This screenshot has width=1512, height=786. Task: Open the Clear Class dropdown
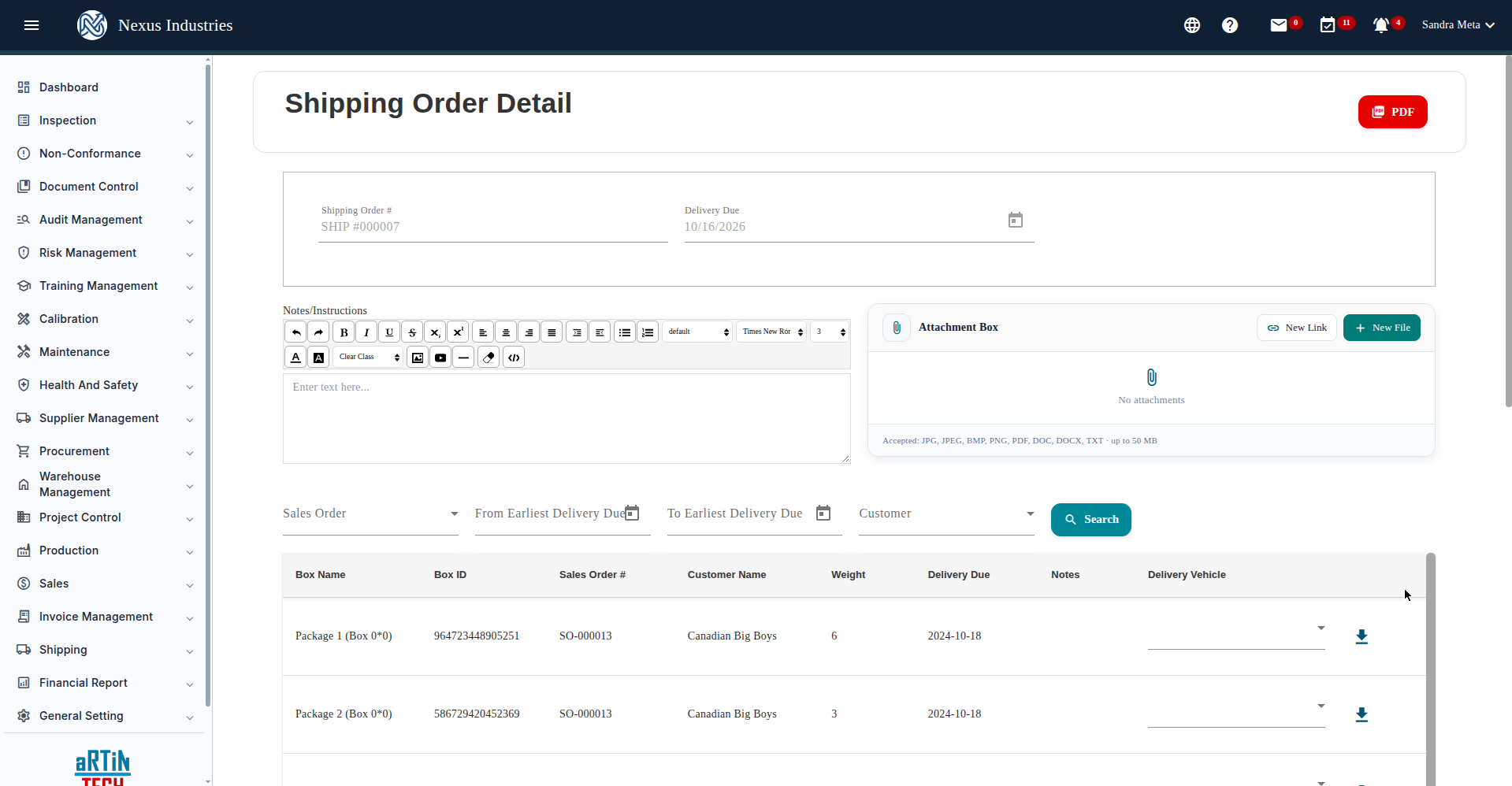368,358
